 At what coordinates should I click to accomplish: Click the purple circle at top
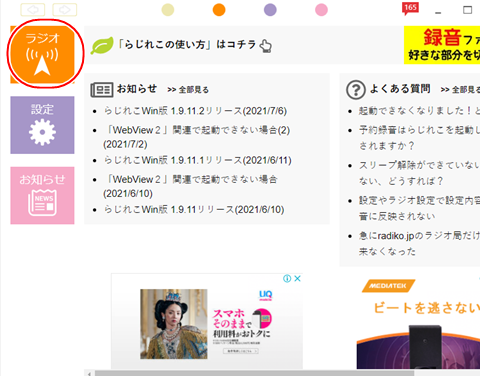coord(270,10)
